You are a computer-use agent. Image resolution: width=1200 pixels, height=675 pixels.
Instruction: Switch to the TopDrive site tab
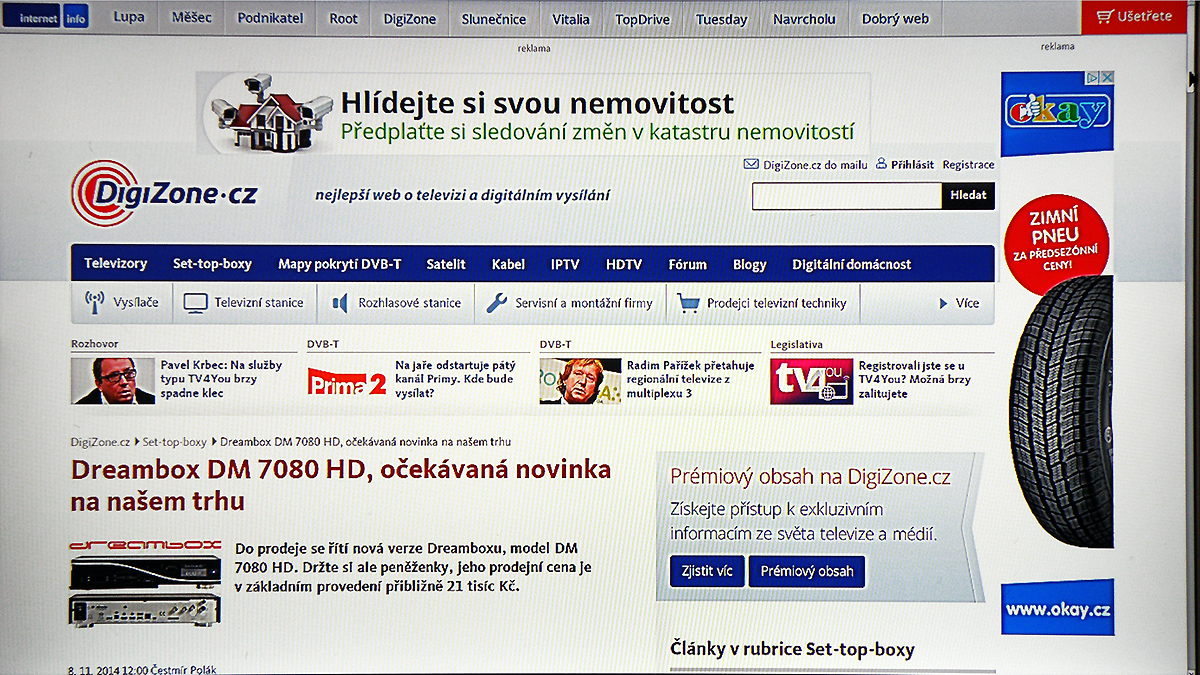click(x=642, y=18)
